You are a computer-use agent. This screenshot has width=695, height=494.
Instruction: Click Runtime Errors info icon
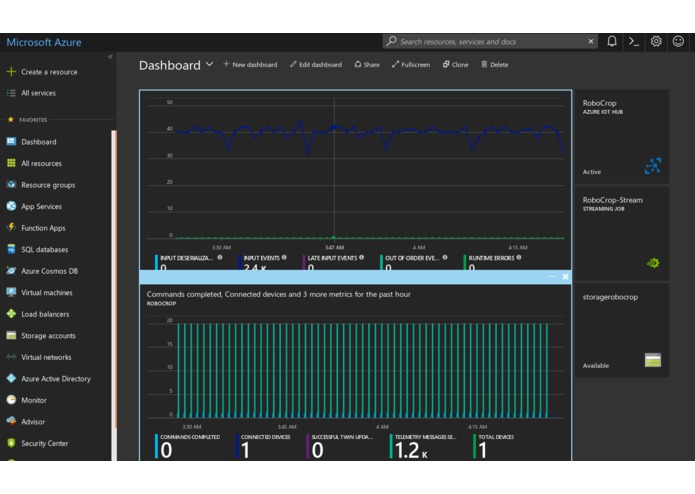click(519, 257)
